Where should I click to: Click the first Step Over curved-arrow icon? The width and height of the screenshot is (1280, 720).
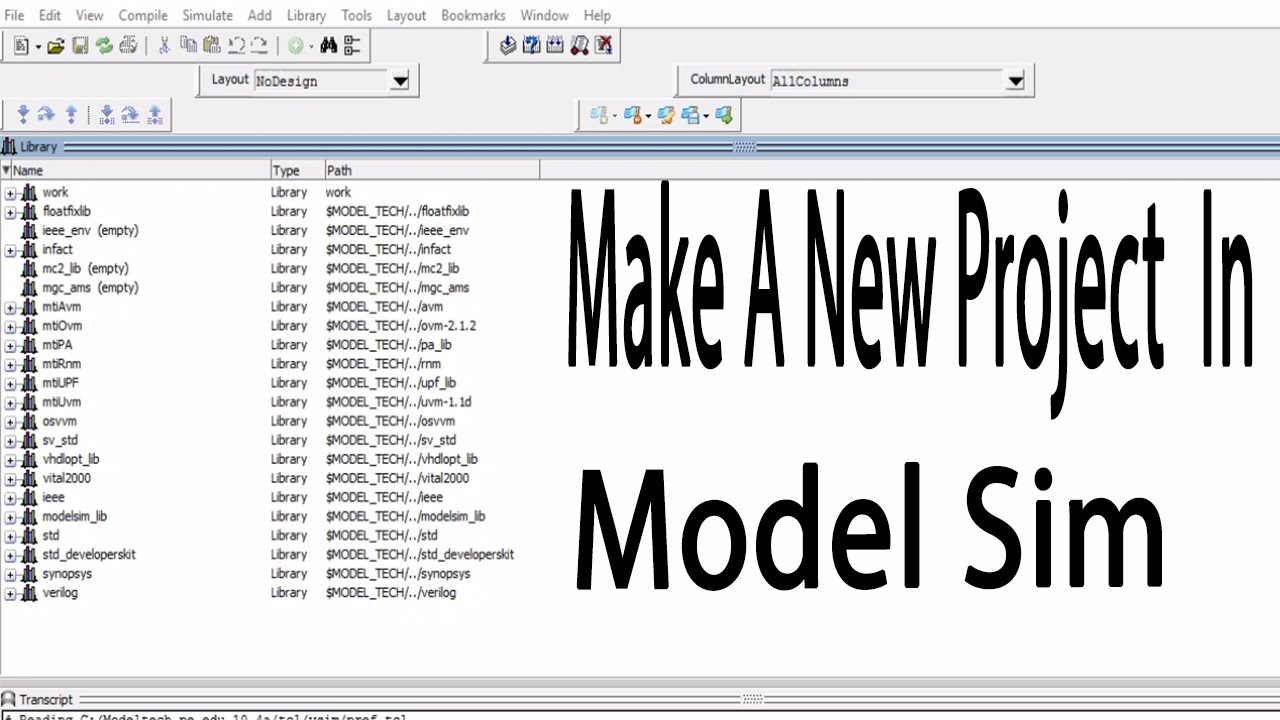pos(47,115)
